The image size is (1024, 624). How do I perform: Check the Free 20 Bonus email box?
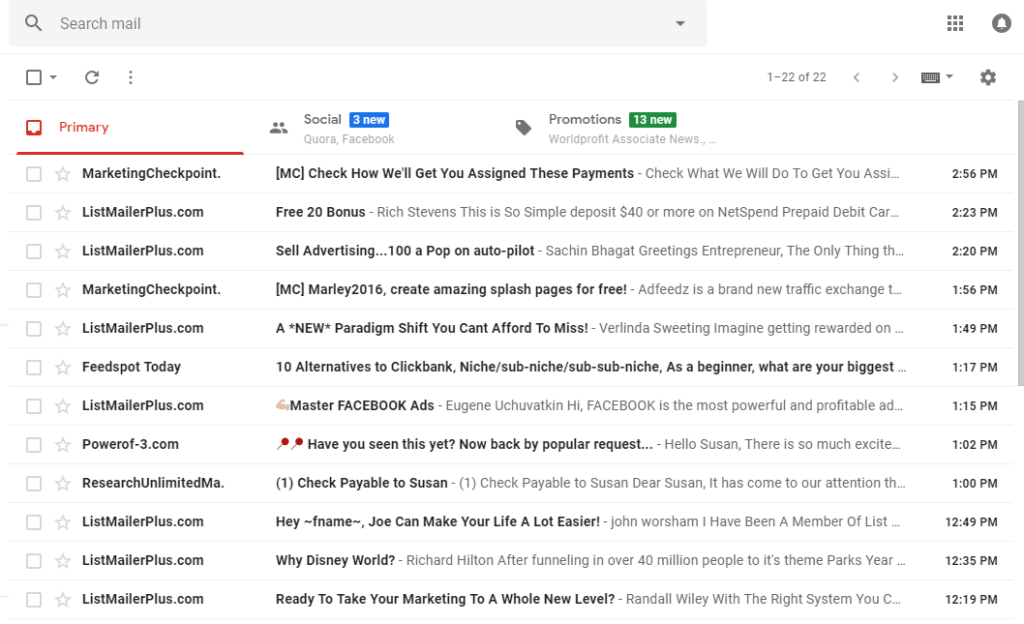34,212
